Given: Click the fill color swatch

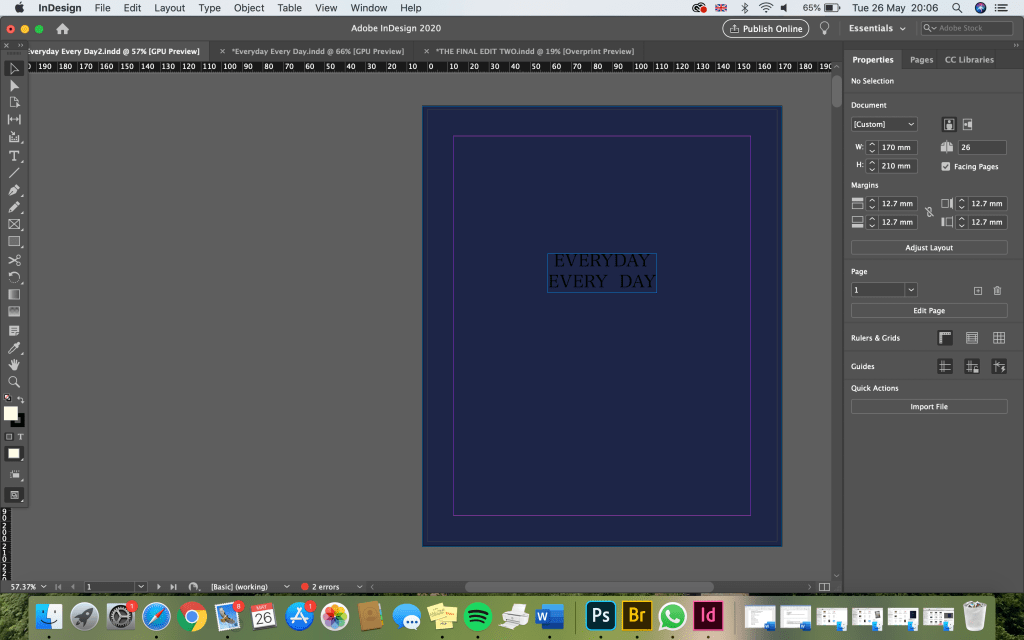Looking at the screenshot, I should 11,413.
